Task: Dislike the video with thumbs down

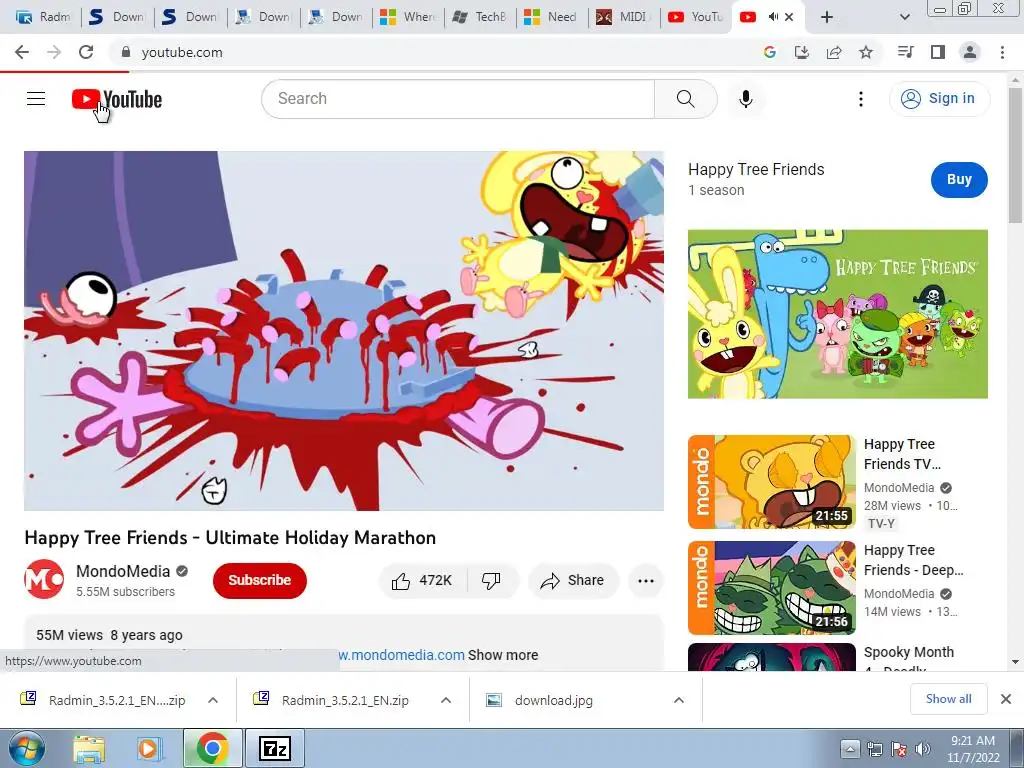Action: (x=491, y=580)
